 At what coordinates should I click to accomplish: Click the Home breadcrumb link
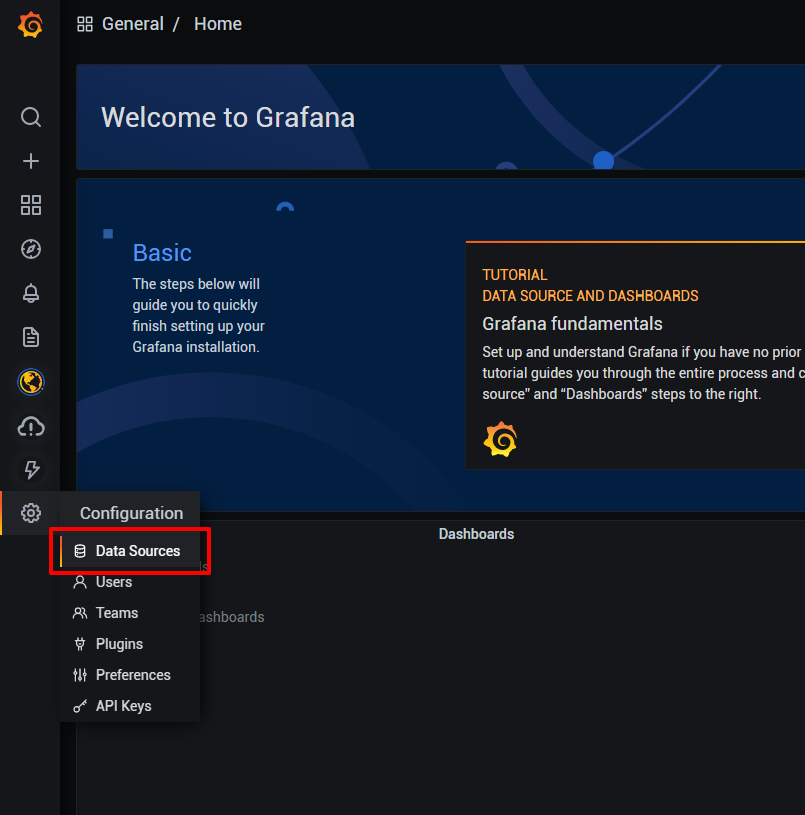click(x=218, y=24)
